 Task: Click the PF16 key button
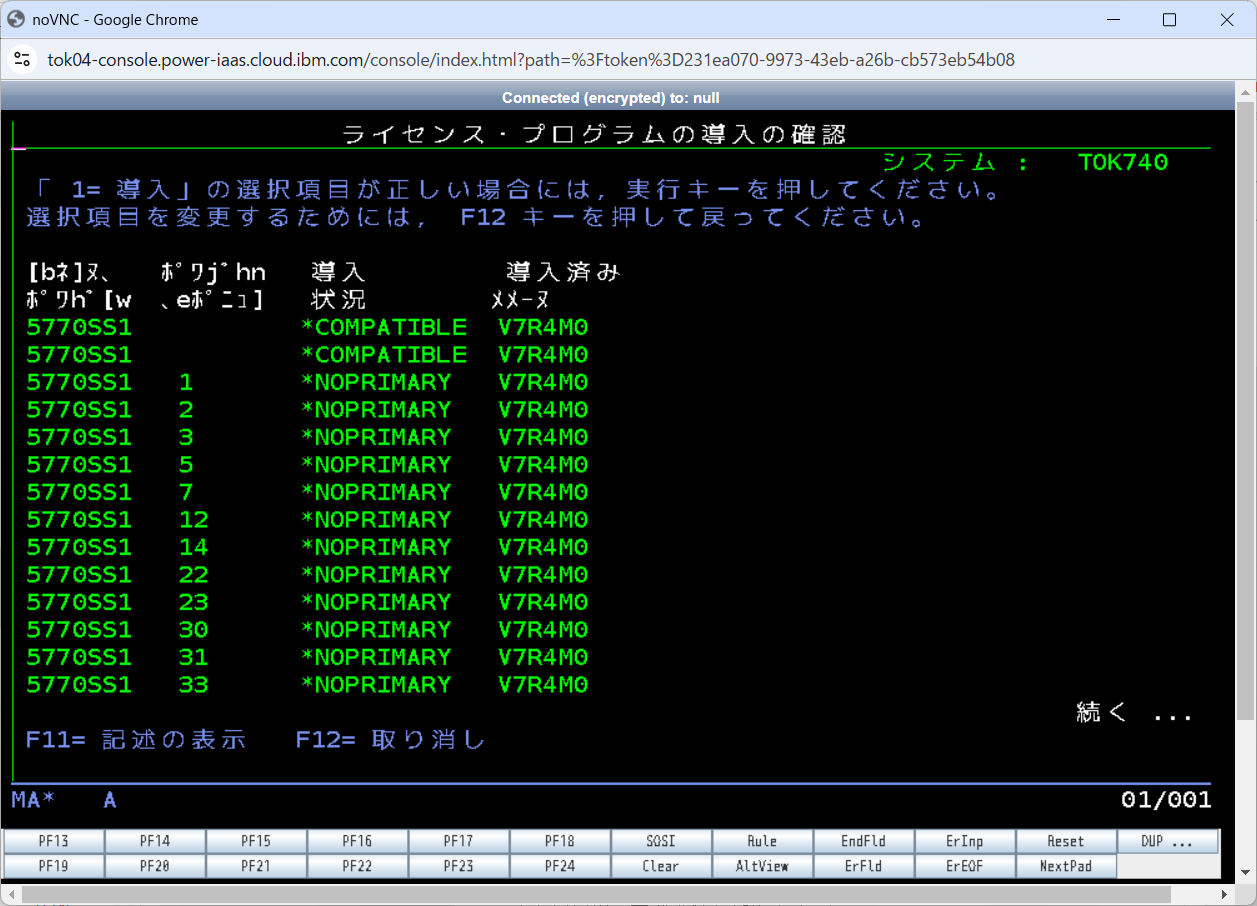pos(357,841)
